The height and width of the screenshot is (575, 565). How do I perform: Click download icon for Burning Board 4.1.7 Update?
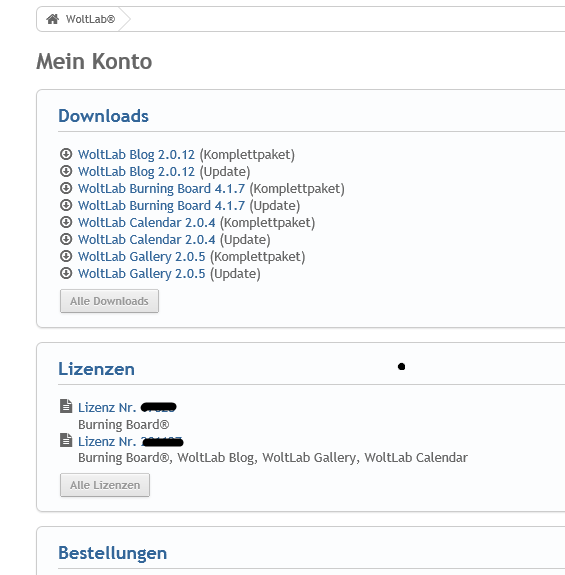(66, 205)
